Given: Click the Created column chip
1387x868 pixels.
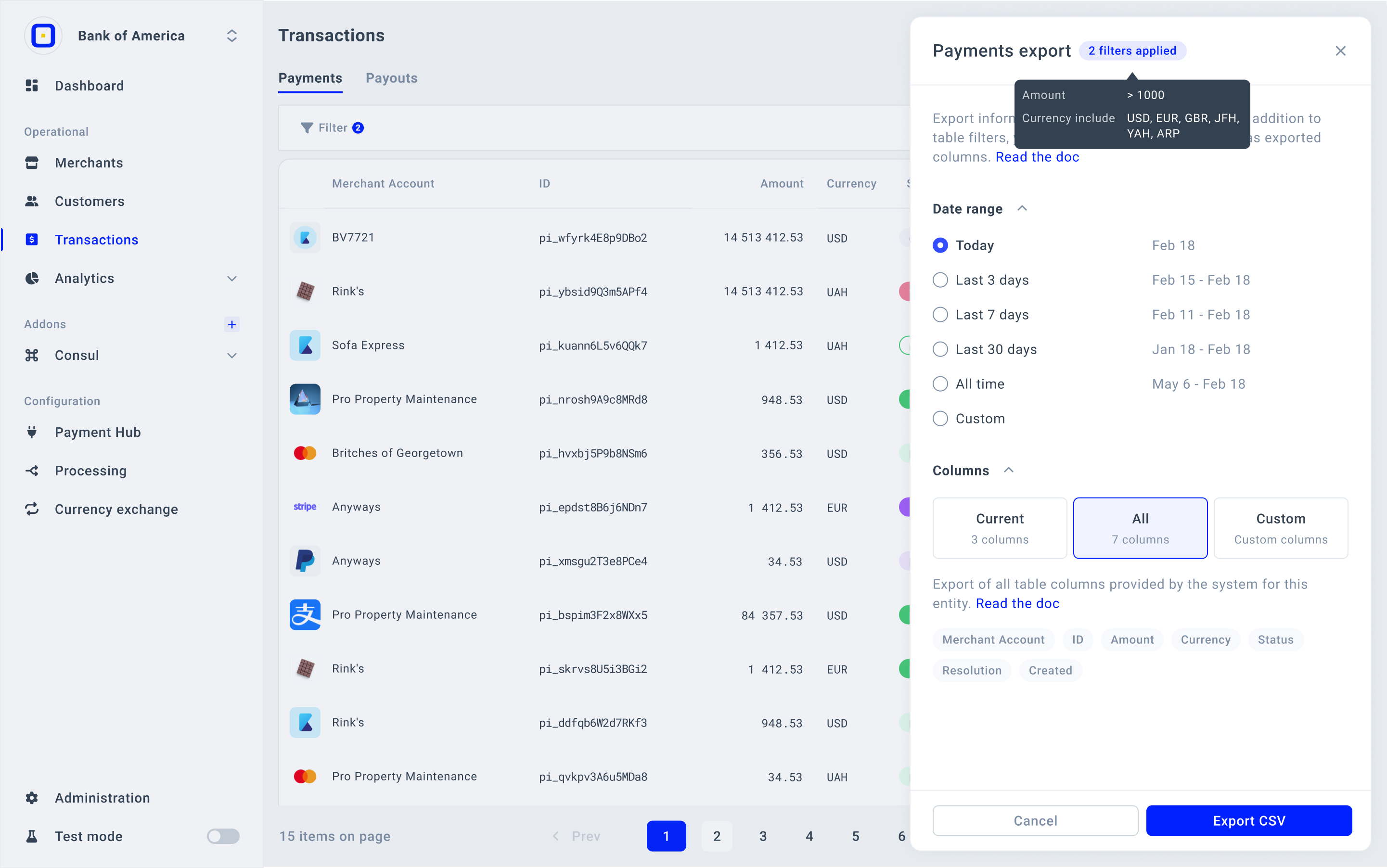Looking at the screenshot, I should 1050,671.
